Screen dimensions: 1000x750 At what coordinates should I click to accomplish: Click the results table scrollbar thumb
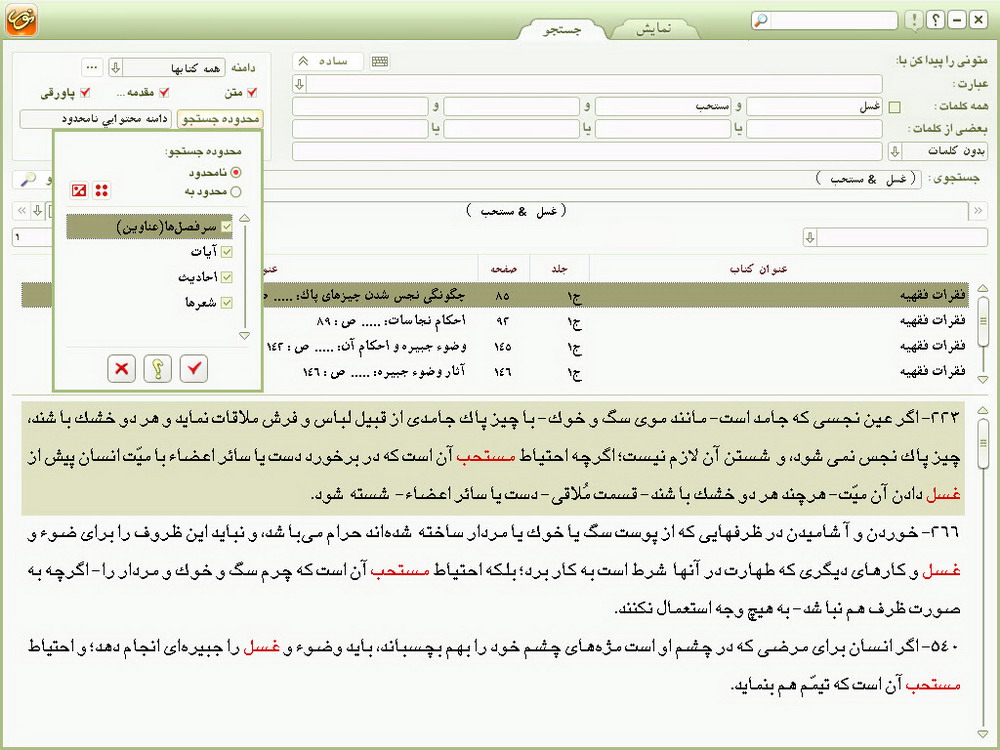tap(983, 321)
